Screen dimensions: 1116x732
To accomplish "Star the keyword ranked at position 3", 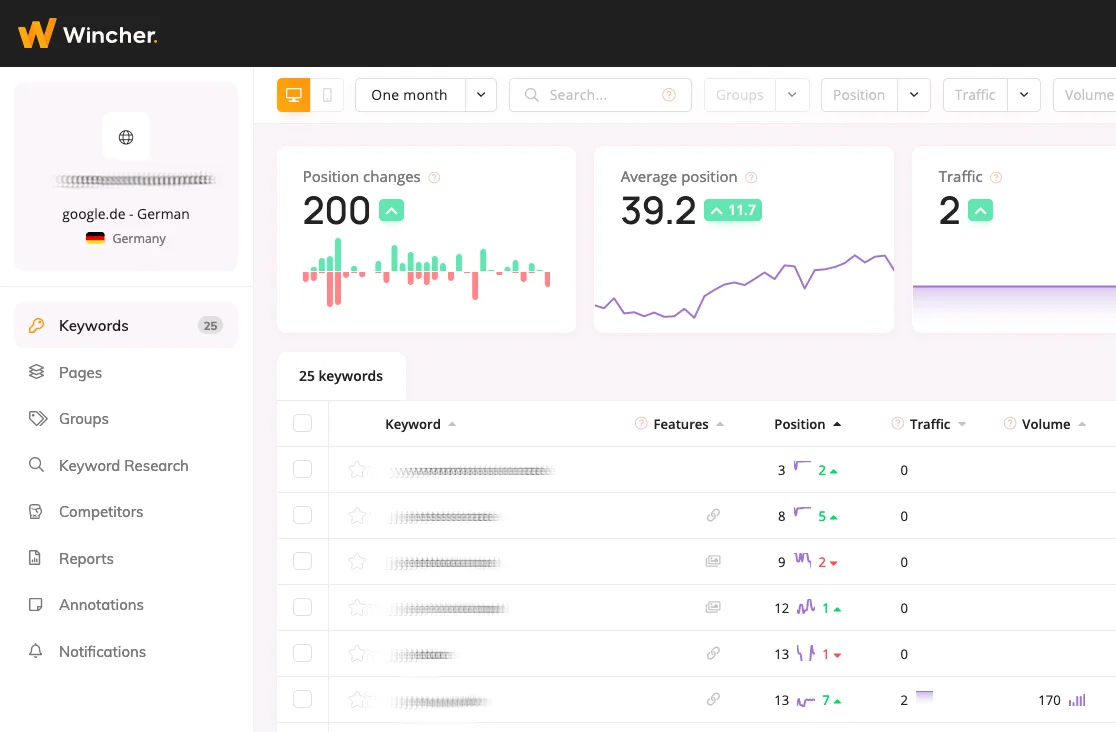I will tap(357, 470).
